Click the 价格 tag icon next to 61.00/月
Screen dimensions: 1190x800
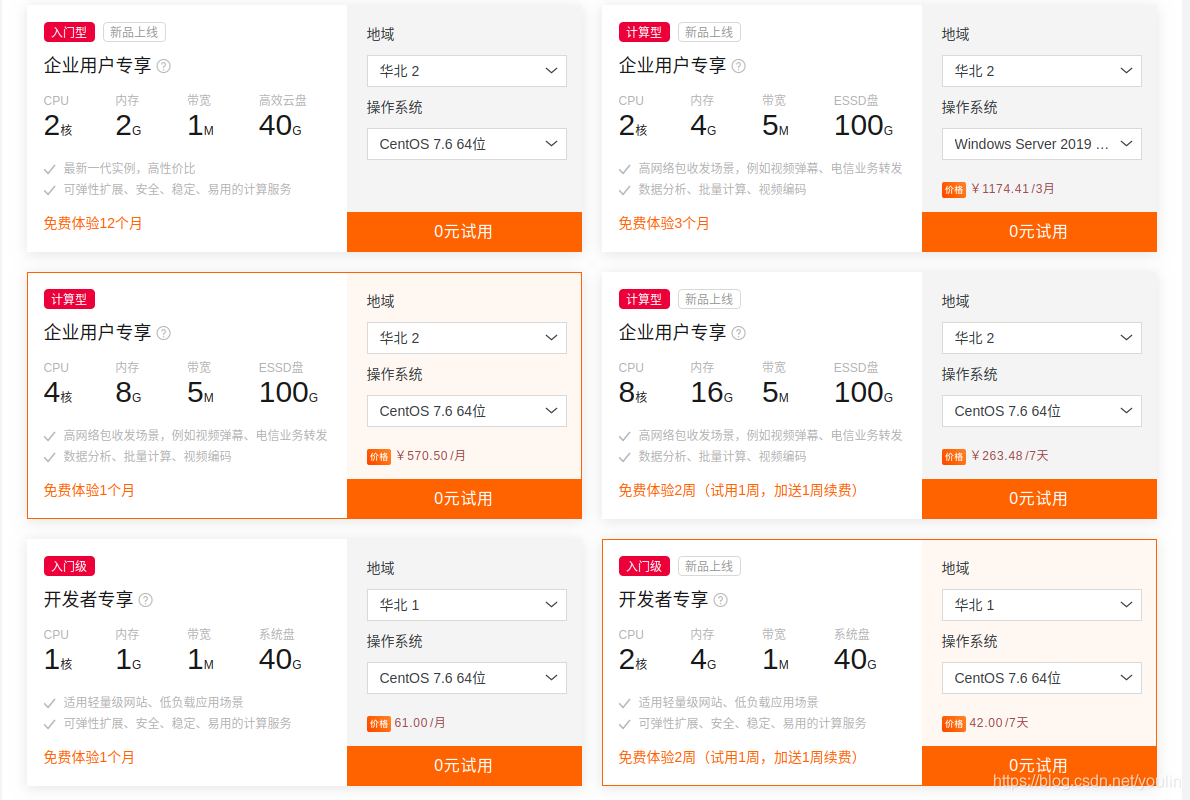(x=379, y=724)
